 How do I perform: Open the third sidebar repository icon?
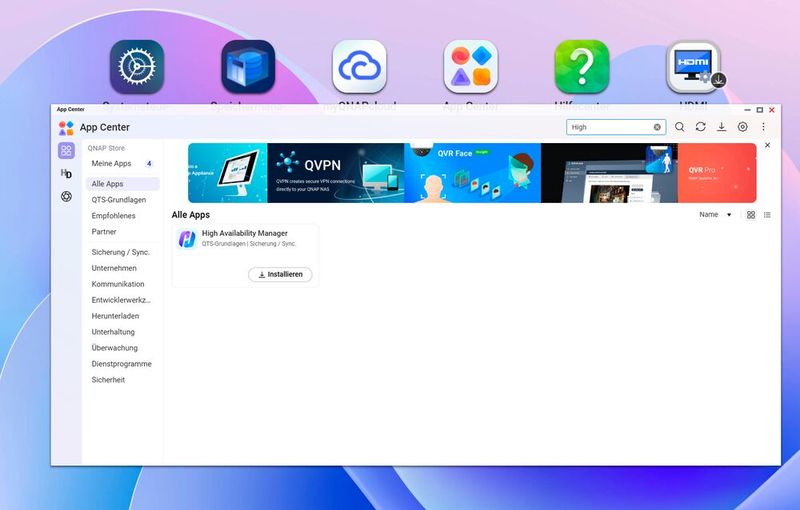point(66,196)
